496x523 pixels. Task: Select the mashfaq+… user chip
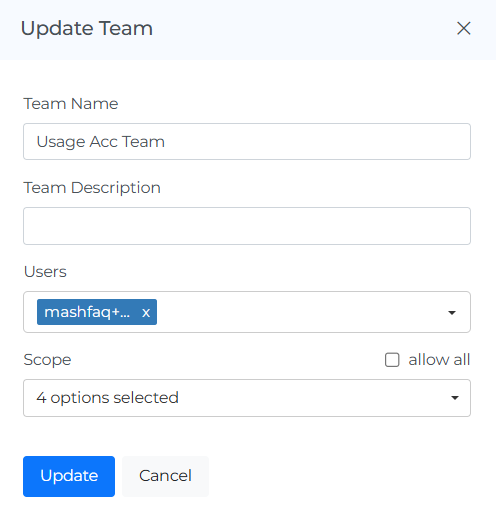(87, 312)
